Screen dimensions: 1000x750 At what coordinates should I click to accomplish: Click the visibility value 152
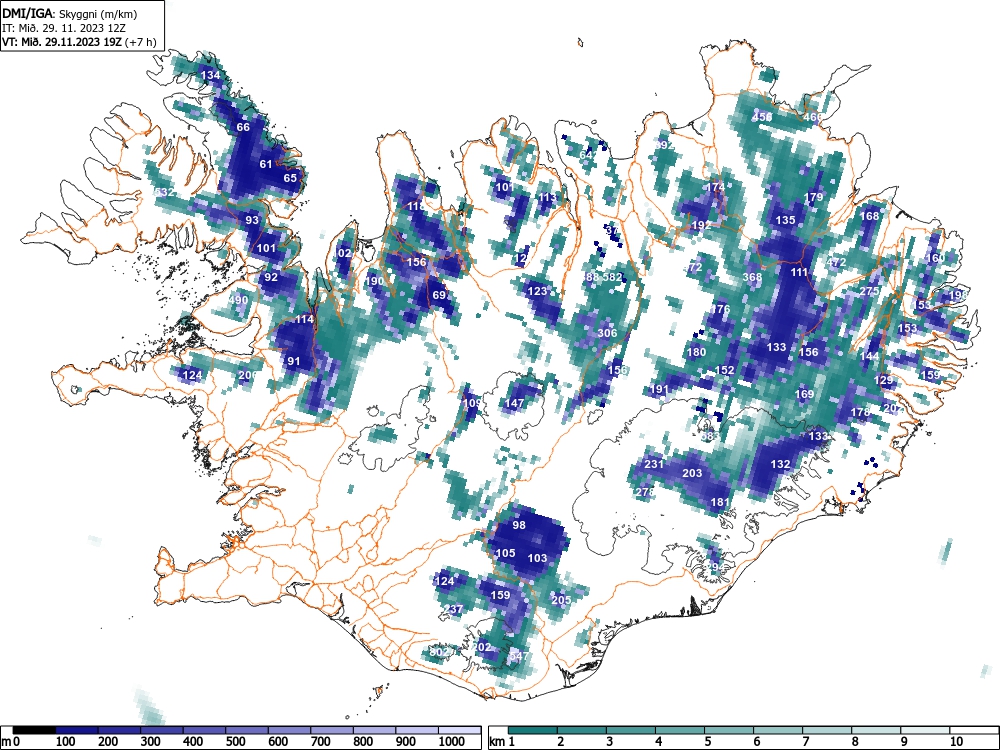(x=724, y=371)
